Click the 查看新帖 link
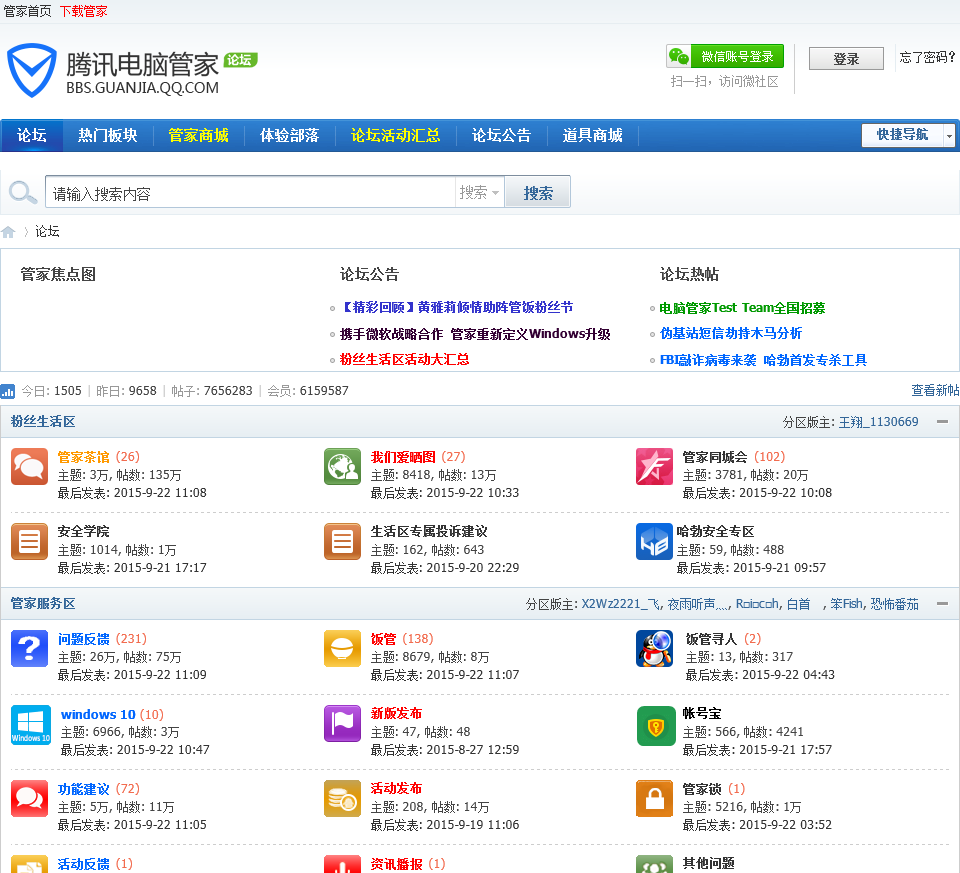The image size is (960, 873). coord(935,391)
